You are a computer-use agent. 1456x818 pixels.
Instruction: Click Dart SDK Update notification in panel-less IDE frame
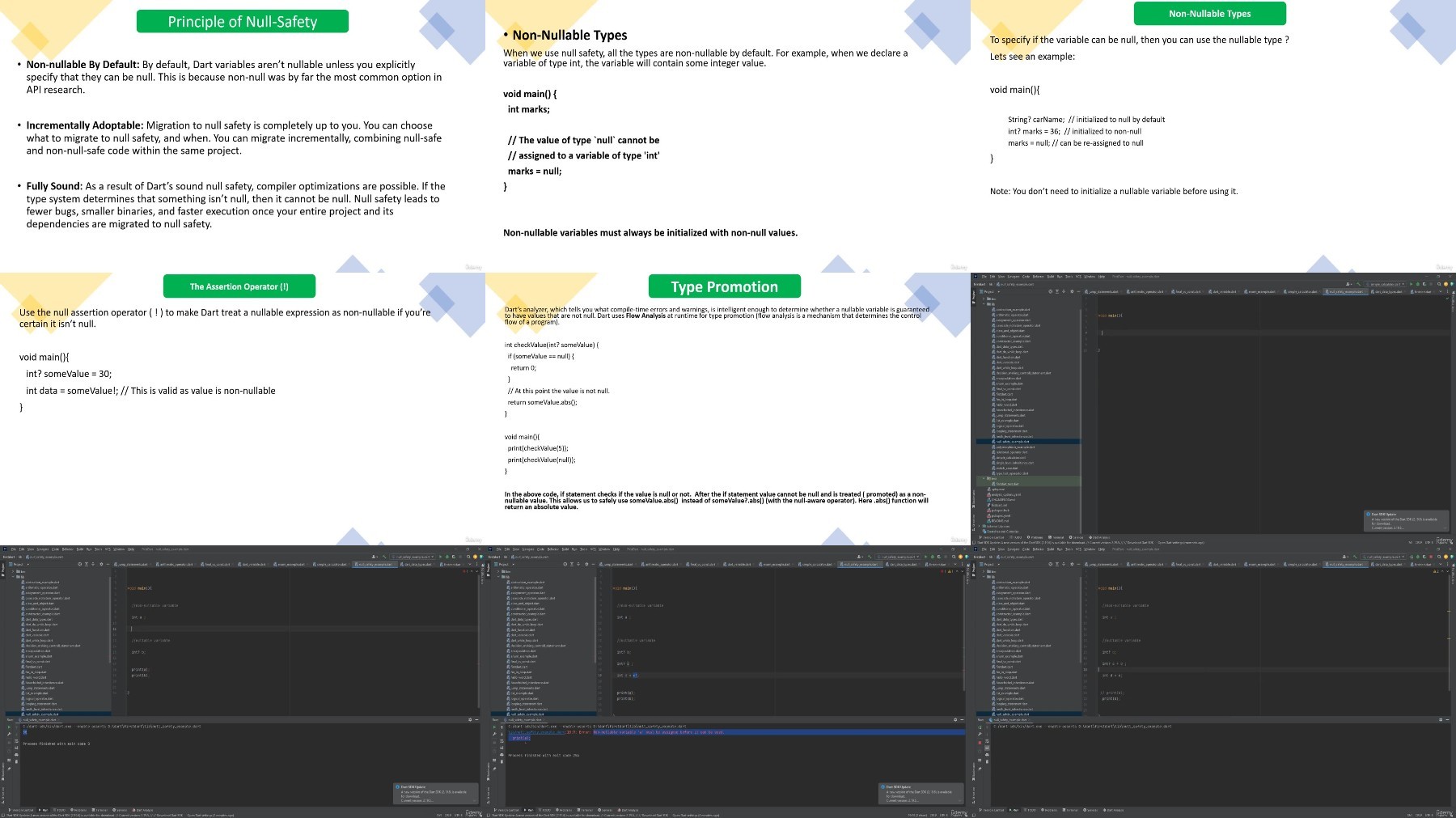[x=1407, y=520]
